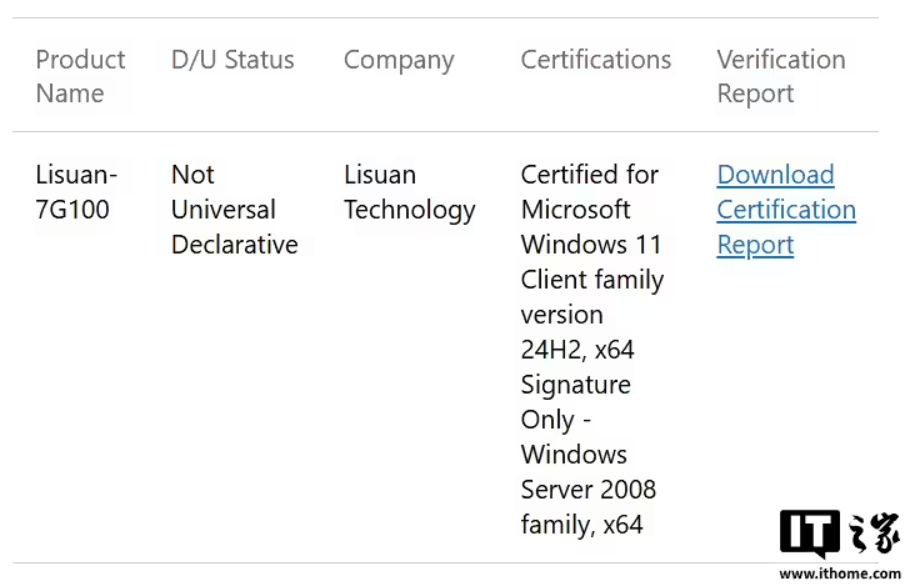Open the Download Certification Report link
910x585 pixels.
pyautogui.click(x=786, y=210)
